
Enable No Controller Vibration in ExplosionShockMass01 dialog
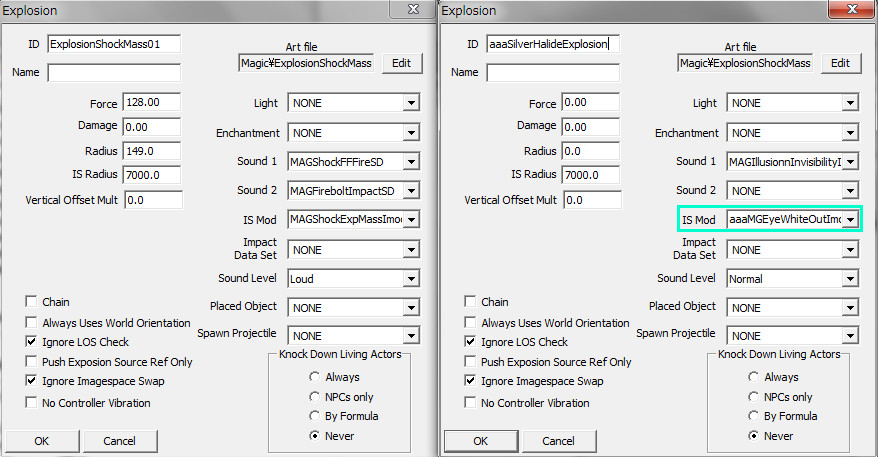click(x=33, y=403)
